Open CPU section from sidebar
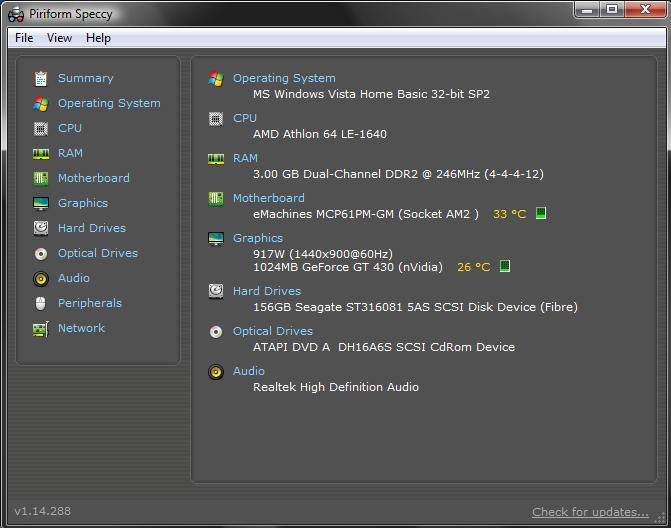Viewport: 671px width, 528px height. [70, 128]
